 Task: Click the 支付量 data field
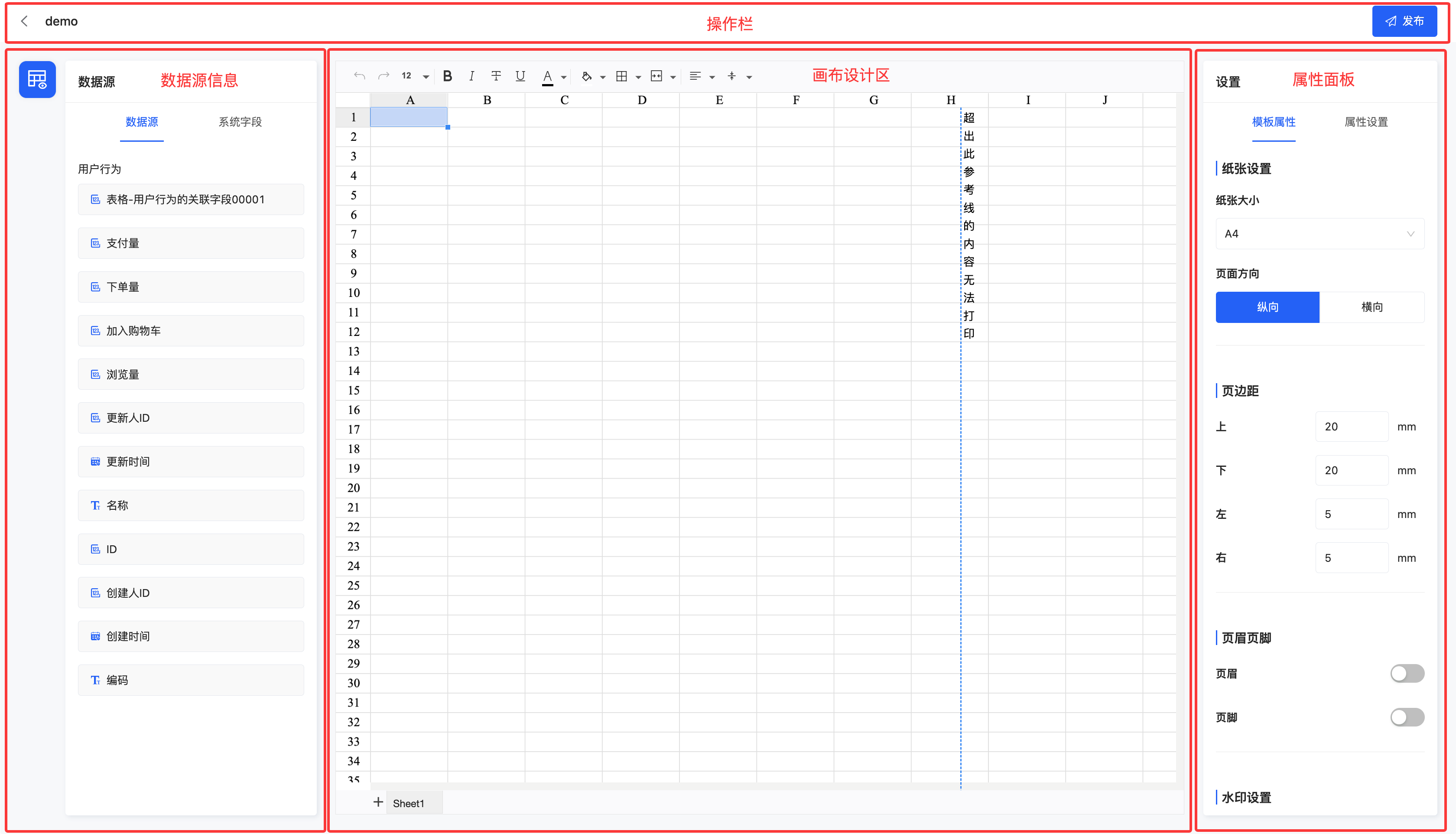click(x=191, y=244)
